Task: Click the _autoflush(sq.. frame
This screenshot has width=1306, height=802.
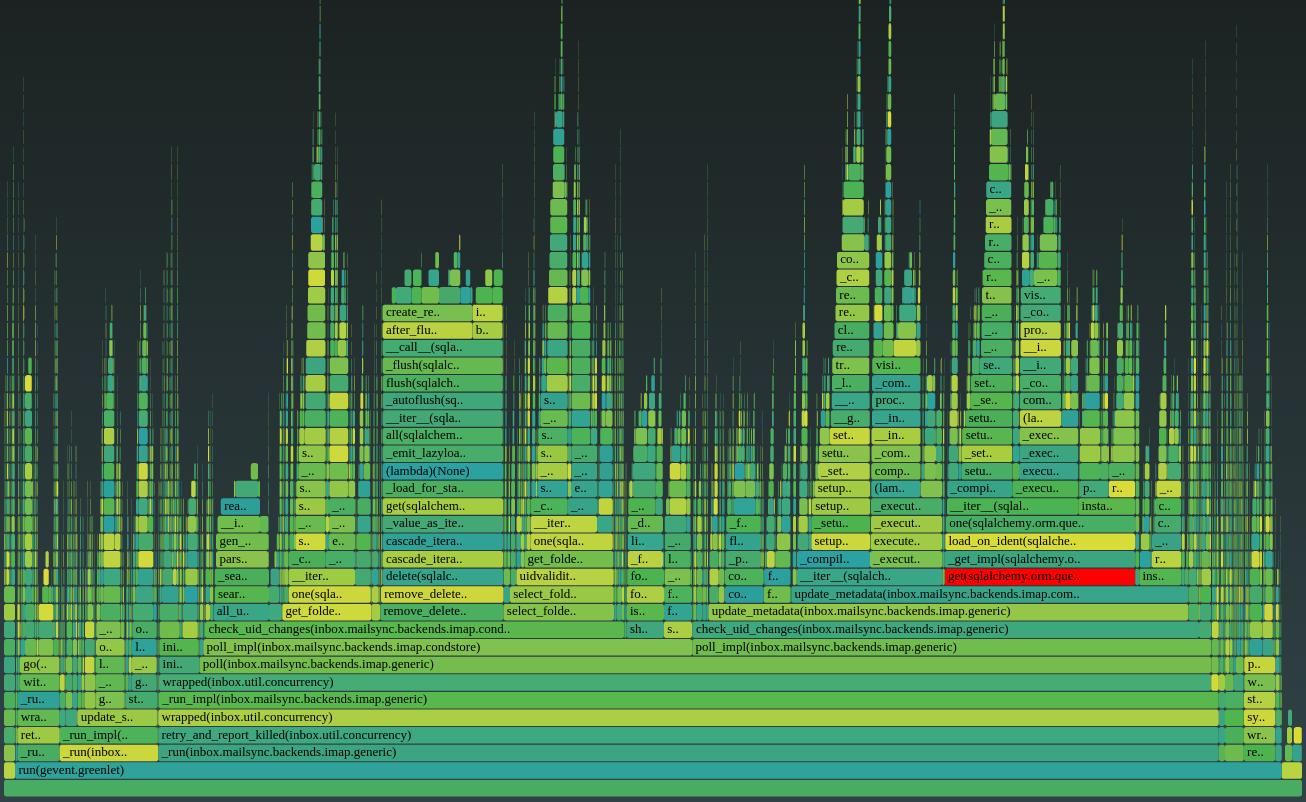Action: coord(443,400)
